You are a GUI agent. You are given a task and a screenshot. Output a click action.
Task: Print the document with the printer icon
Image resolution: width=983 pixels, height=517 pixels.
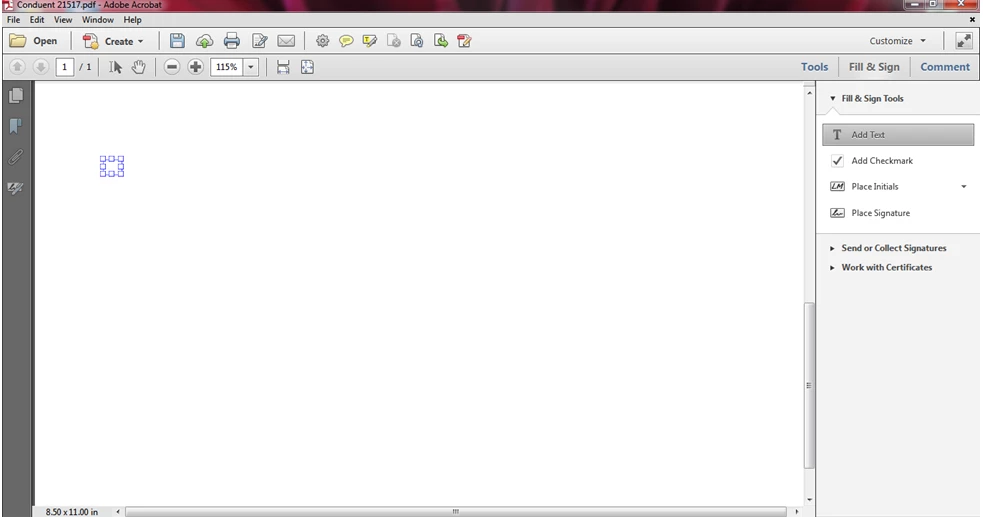click(232, 41)
